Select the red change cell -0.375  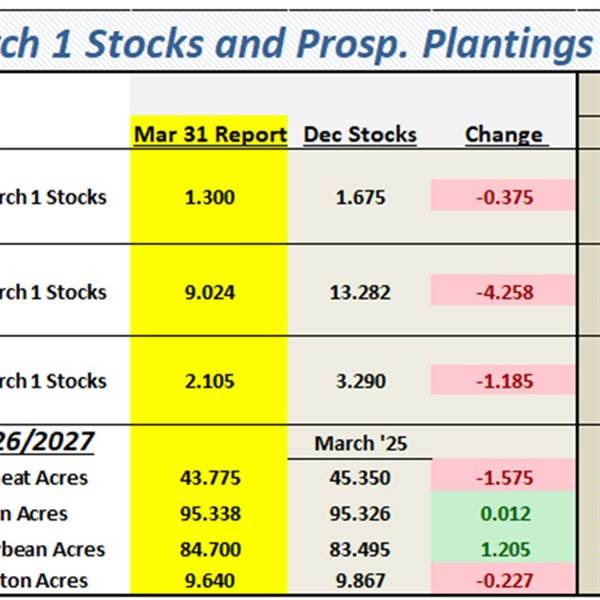coord(504,197)
